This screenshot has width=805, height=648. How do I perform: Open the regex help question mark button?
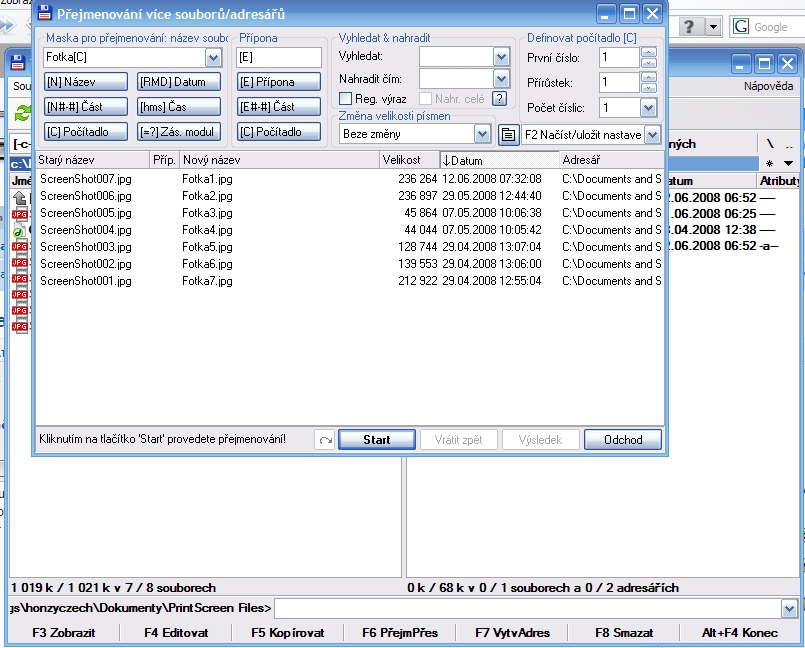500,99
